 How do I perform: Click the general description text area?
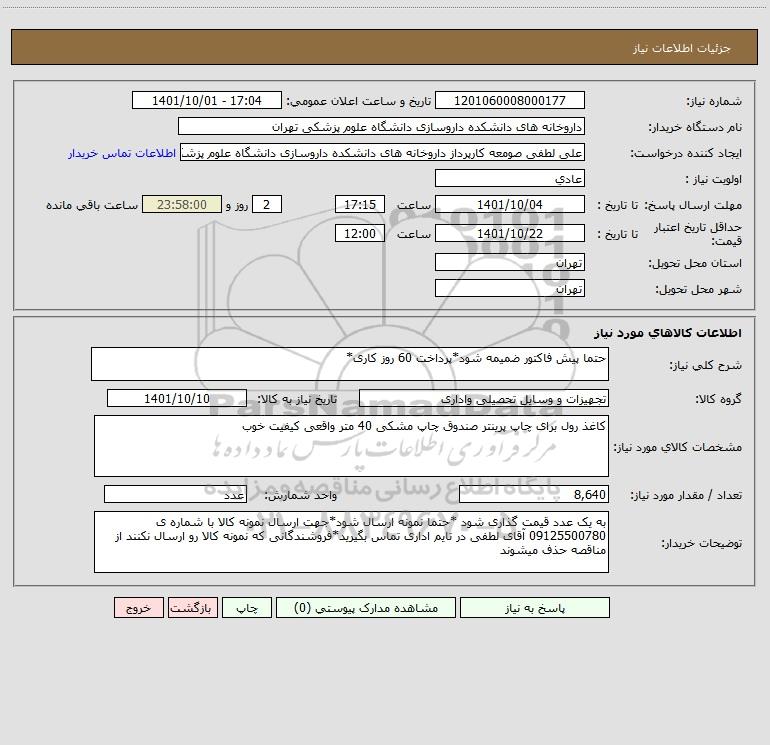tap(350, 364)
